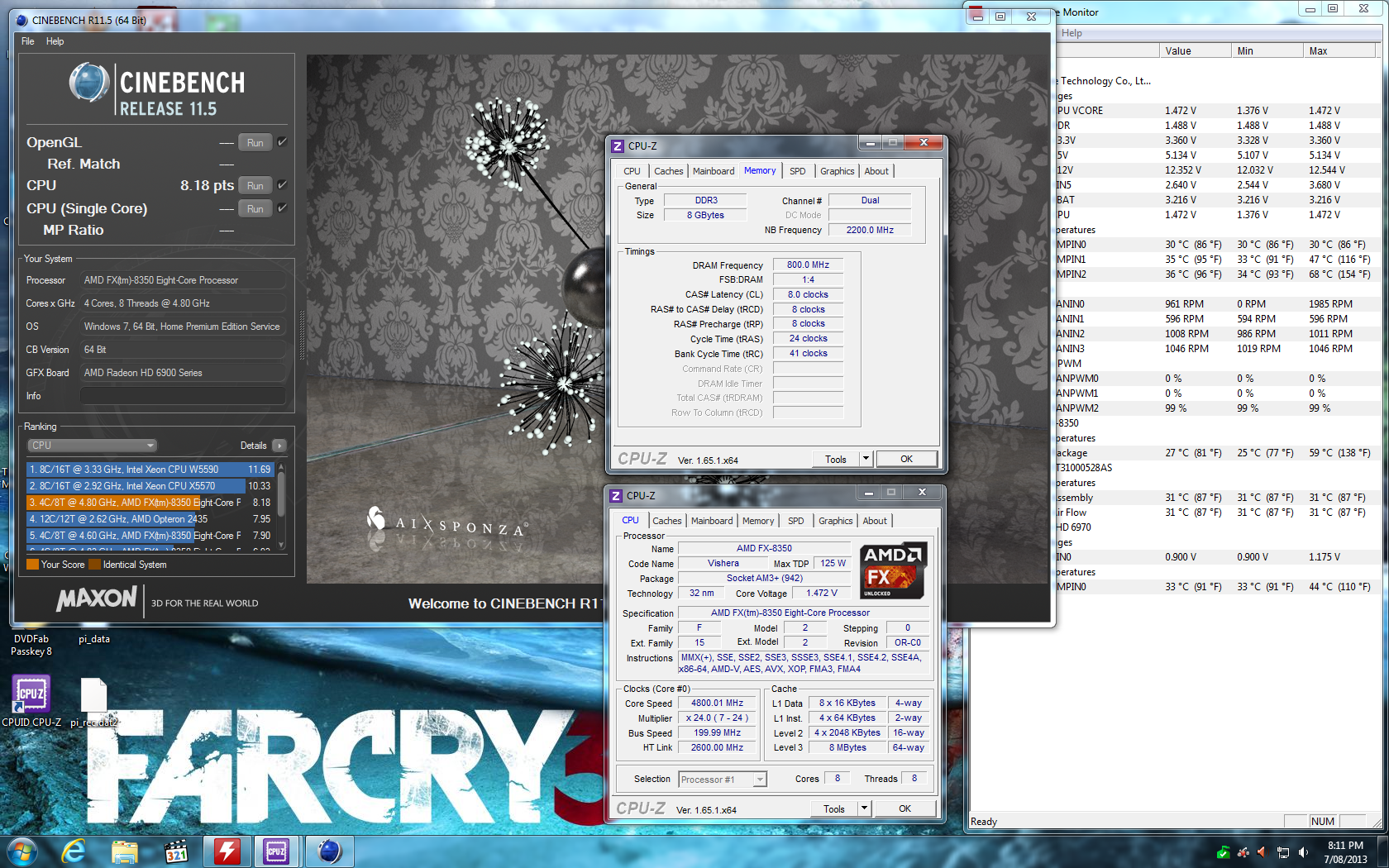Switch to CPU-Z from the taskbar
The width and height of the screenshot is (1389, 868).
(x=276, y=851)
